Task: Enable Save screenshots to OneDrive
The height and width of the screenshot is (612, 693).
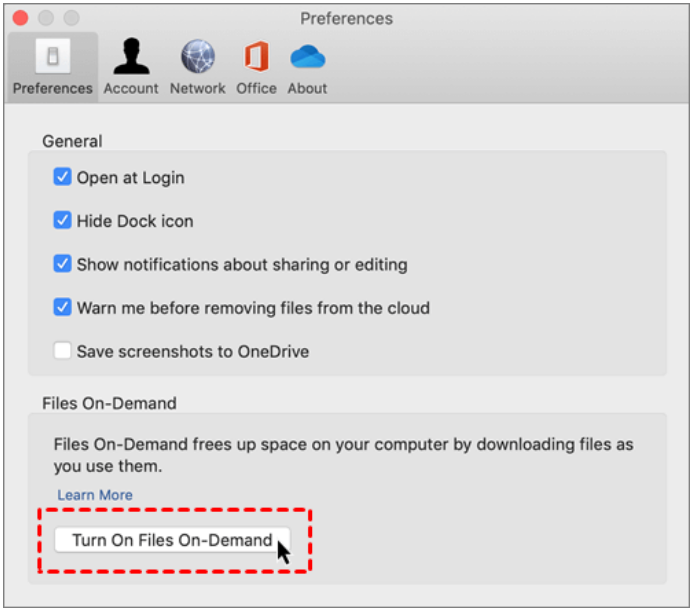Action: coord(63,352)
